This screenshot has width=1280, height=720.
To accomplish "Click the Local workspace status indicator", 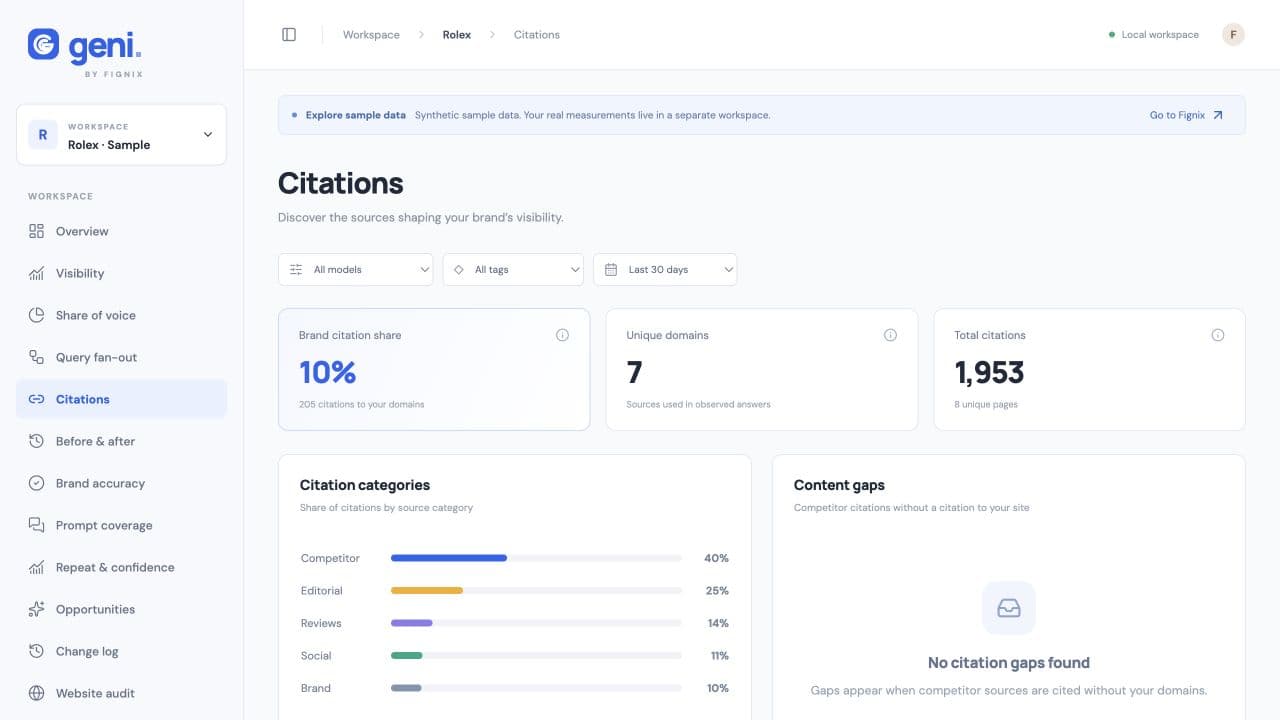I will 1154,35.
